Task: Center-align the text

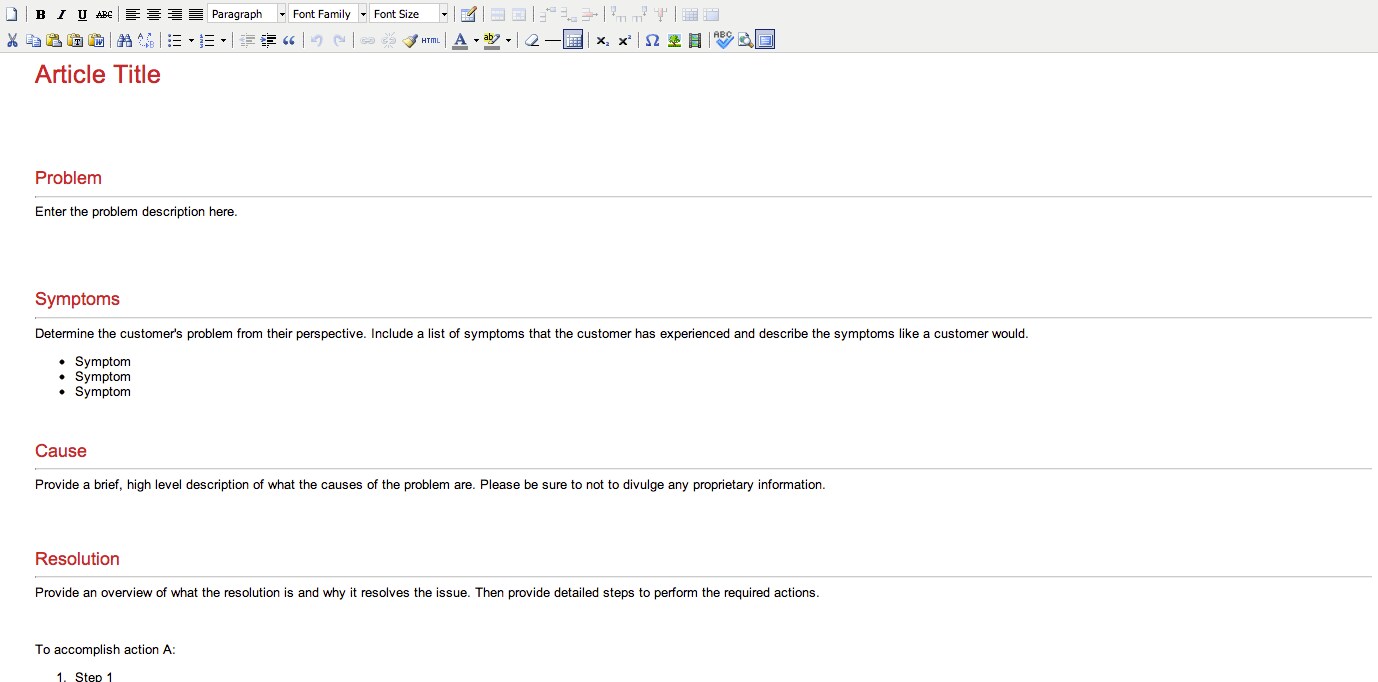Action: (x=154, y=14)
